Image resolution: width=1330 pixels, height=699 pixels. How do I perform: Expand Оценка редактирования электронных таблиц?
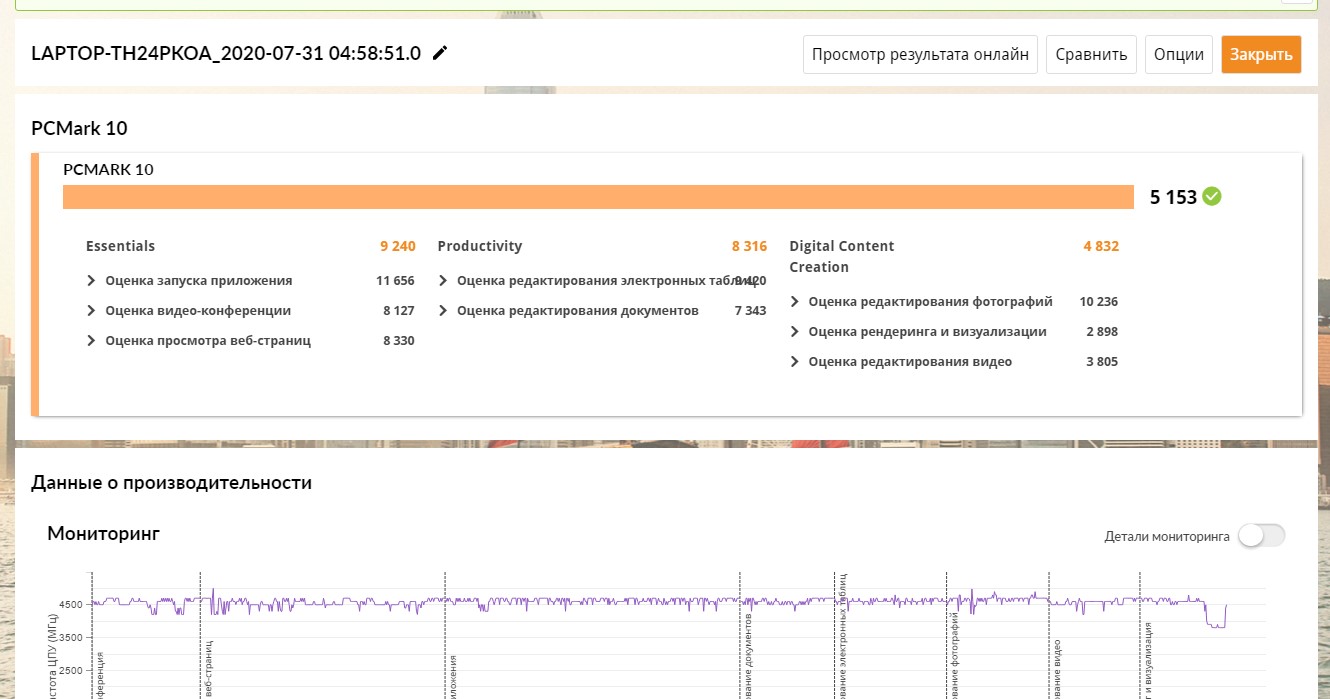(443, 281)
